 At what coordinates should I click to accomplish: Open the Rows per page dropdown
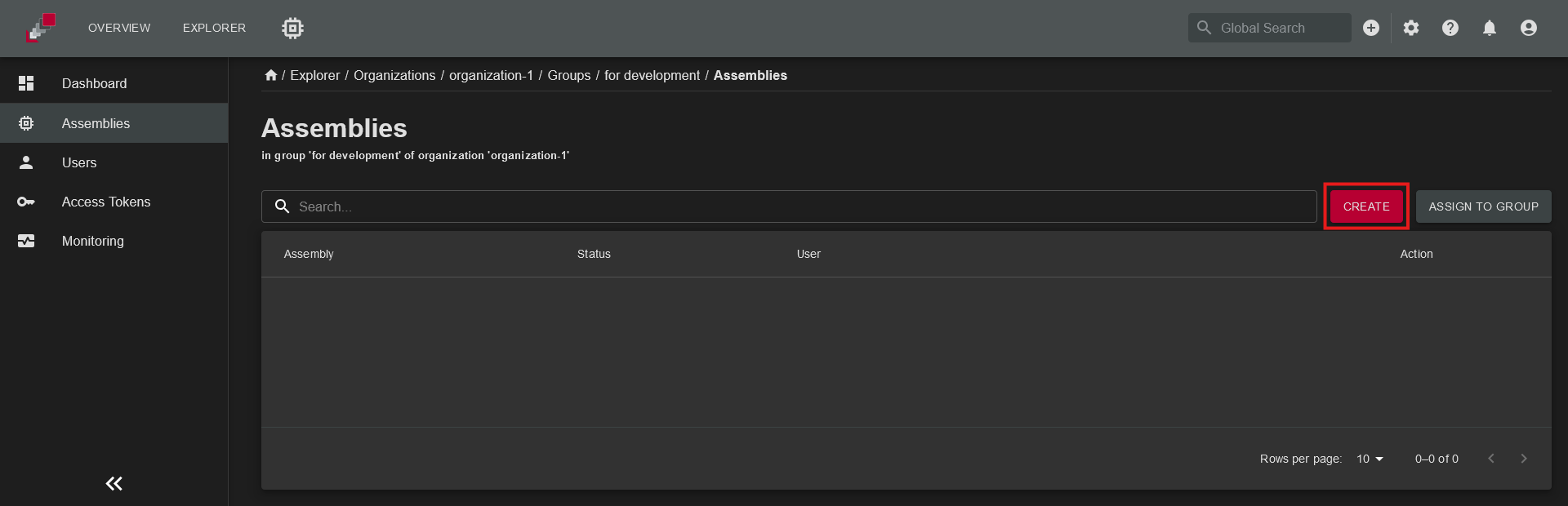[1370, 459]
